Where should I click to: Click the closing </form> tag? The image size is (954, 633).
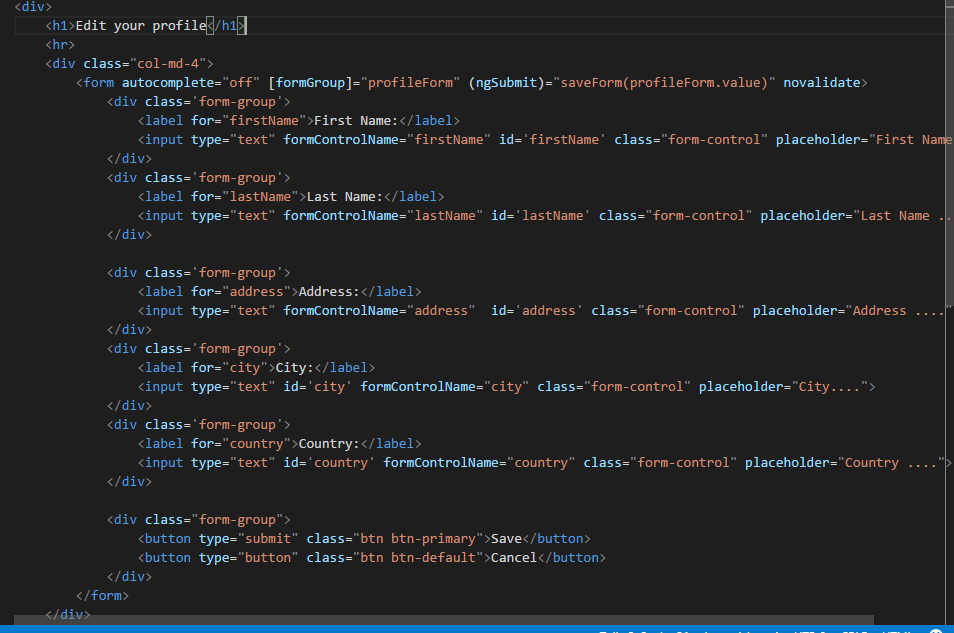click(x=102, y=596)
